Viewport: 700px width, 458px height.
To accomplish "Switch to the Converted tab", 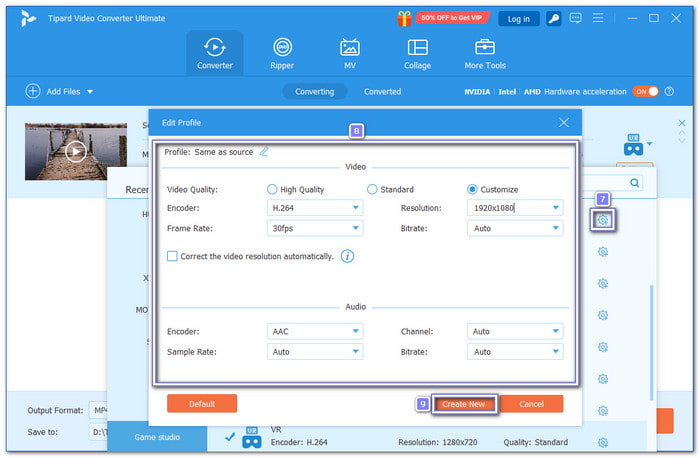I will pyautogui.click(x=382, y=91).
